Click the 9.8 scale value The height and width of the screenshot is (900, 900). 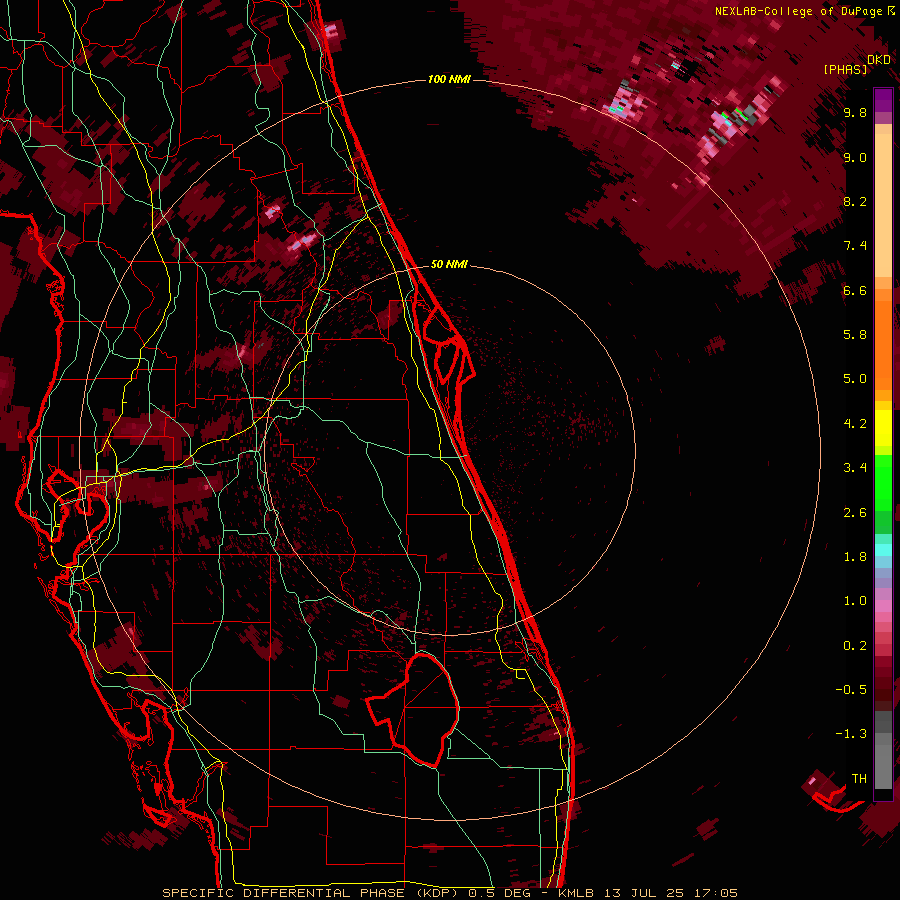(855, 112)
